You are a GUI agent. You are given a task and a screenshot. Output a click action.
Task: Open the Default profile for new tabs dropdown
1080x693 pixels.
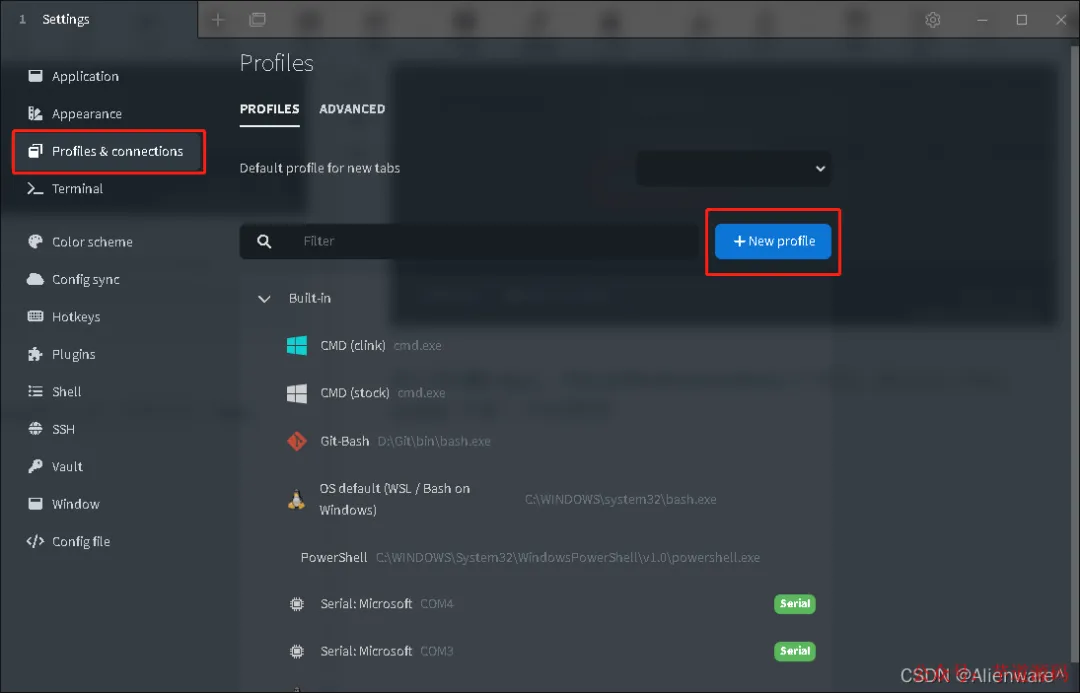(733, 168)
